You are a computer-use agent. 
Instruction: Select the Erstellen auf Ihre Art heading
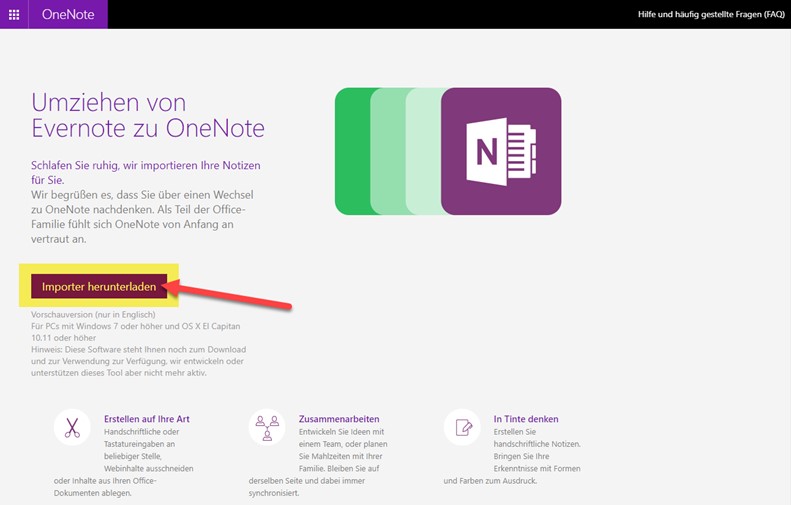147,419
